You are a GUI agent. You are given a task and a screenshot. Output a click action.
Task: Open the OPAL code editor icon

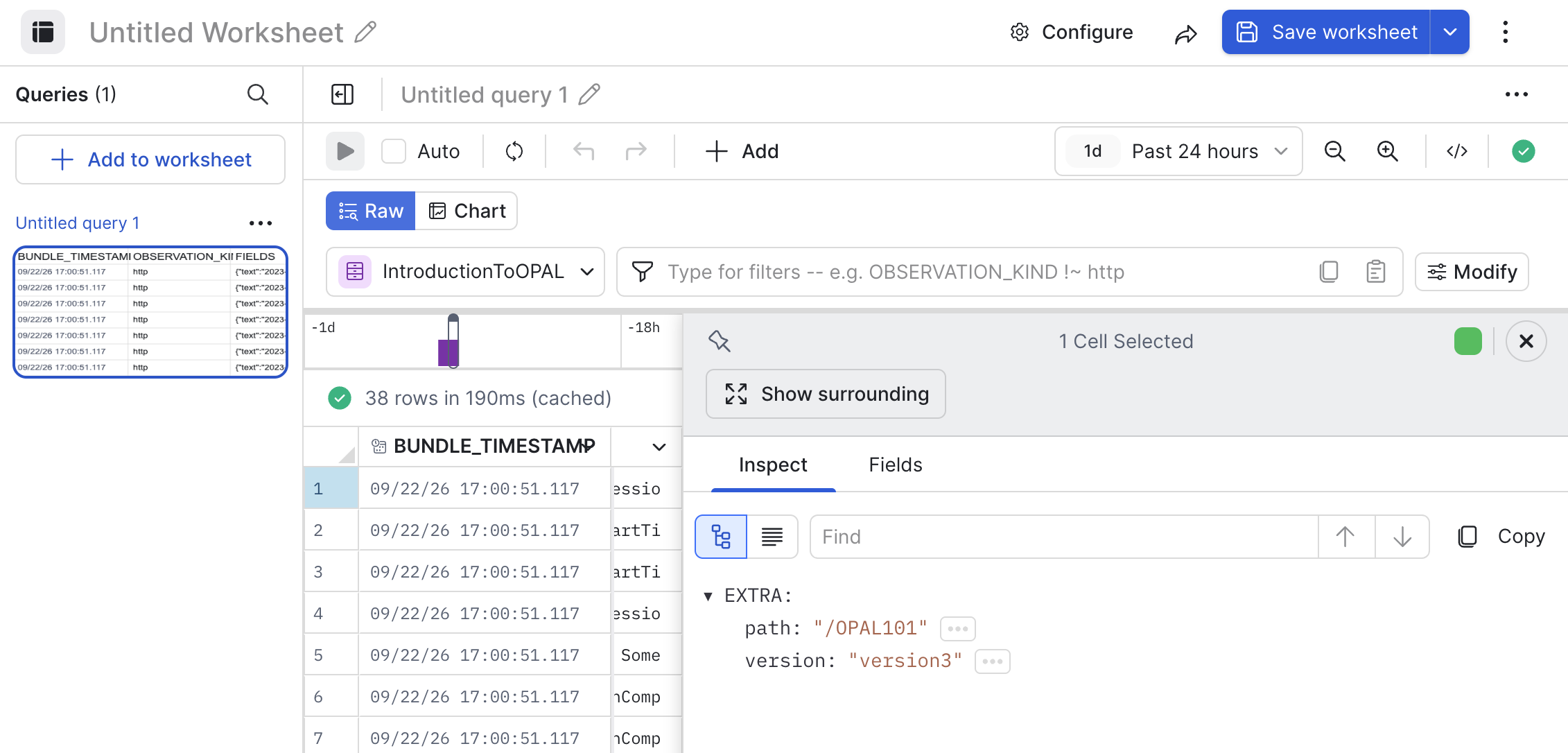[1457, 151]
